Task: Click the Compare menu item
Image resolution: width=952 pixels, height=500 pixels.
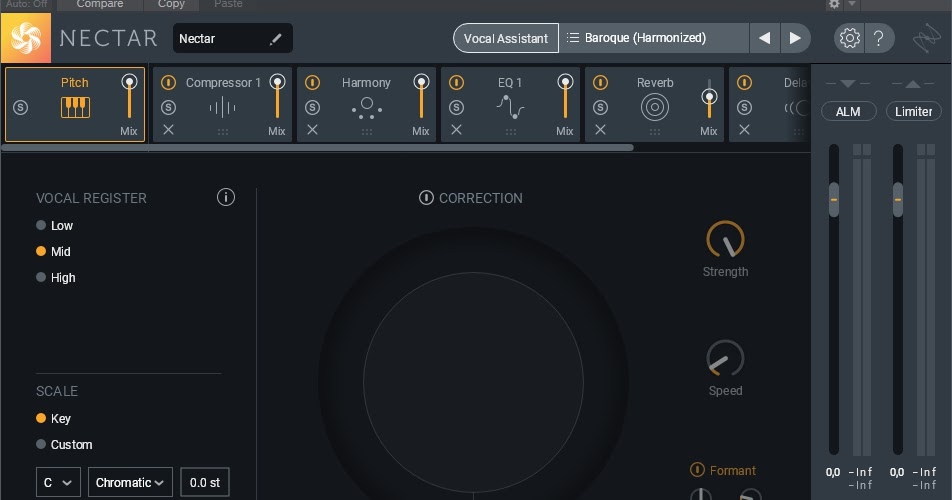Action: [100, 4]
